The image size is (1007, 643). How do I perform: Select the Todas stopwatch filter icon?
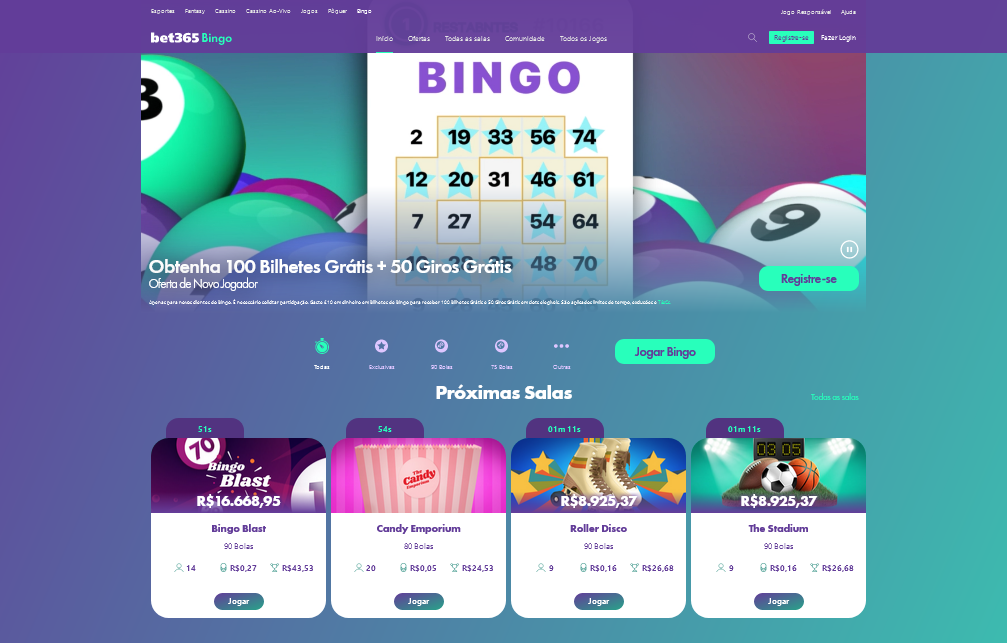(x=322, y=347)
